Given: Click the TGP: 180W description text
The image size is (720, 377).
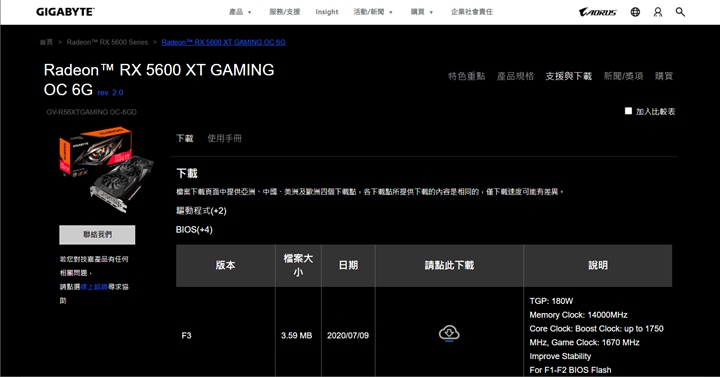Looking at the screenshot, I should (551, 301).
